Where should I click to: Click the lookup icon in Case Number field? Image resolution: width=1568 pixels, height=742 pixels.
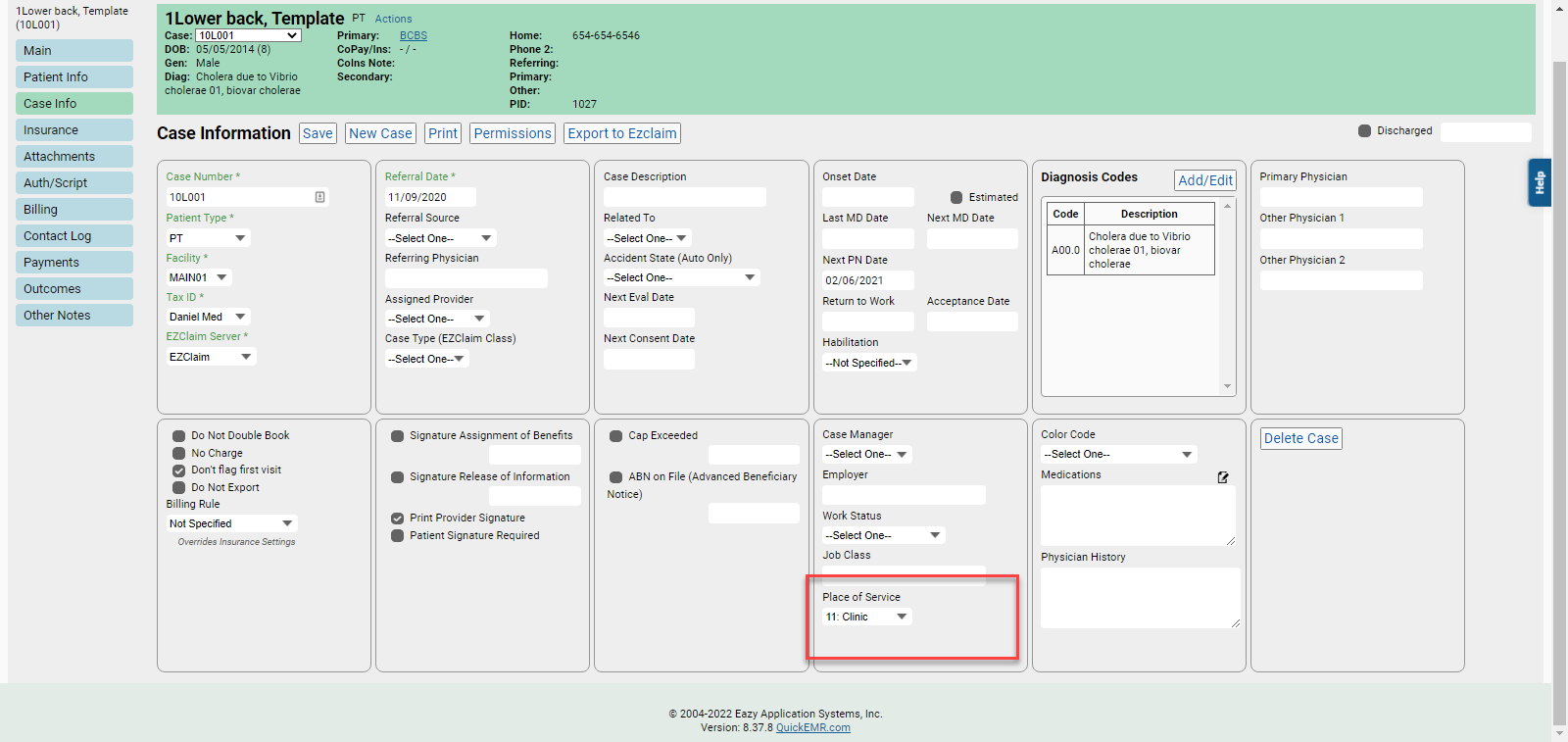coord(319,197)
